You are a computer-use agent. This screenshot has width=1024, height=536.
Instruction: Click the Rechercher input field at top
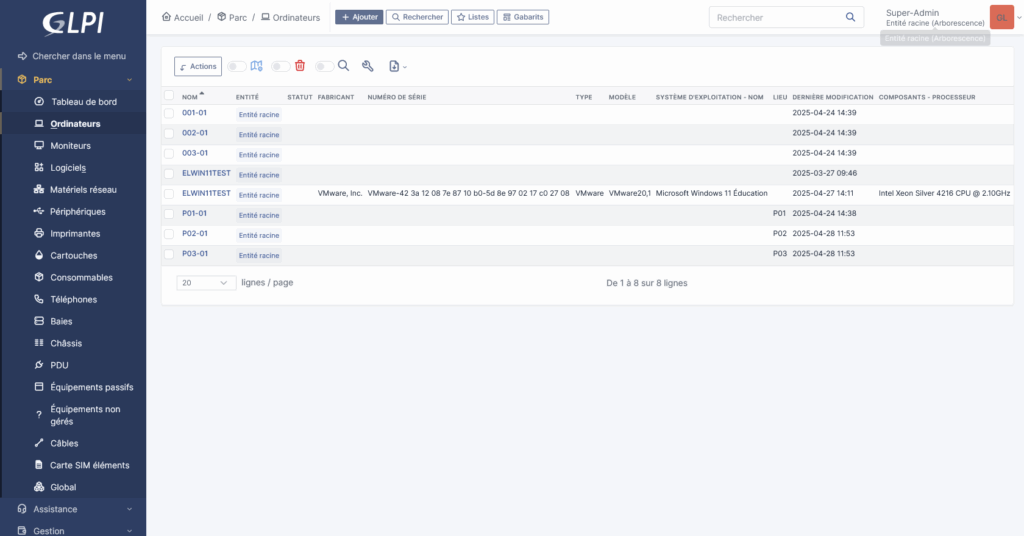(x=775, y=17)
